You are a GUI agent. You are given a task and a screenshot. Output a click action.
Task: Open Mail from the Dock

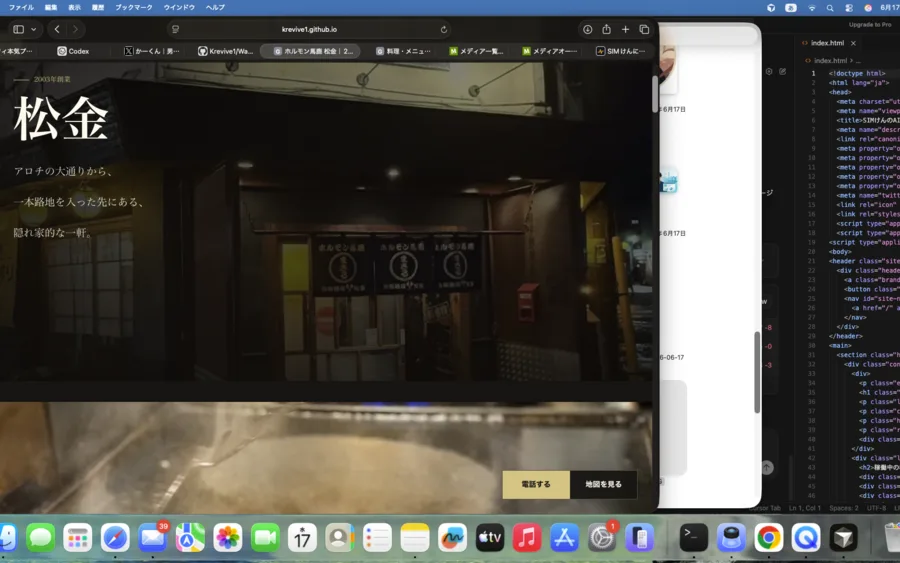153,538
